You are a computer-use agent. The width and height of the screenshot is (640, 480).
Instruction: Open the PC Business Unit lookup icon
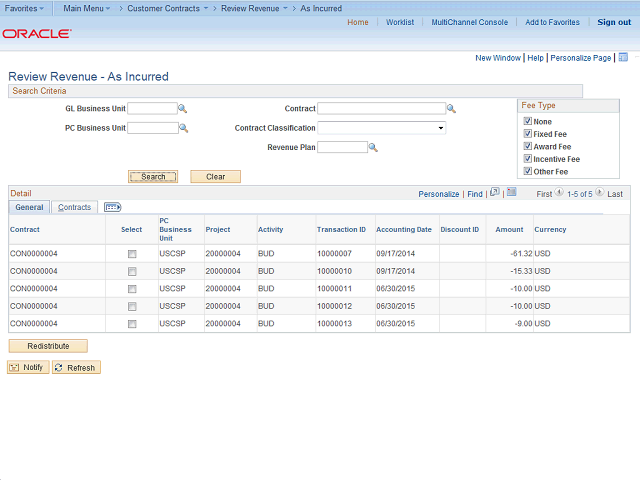183,128
